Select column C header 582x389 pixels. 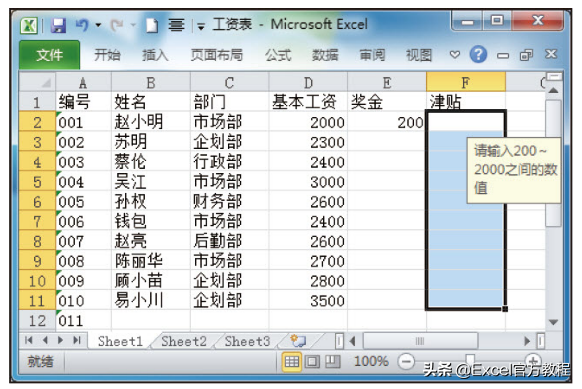[229, 82]
